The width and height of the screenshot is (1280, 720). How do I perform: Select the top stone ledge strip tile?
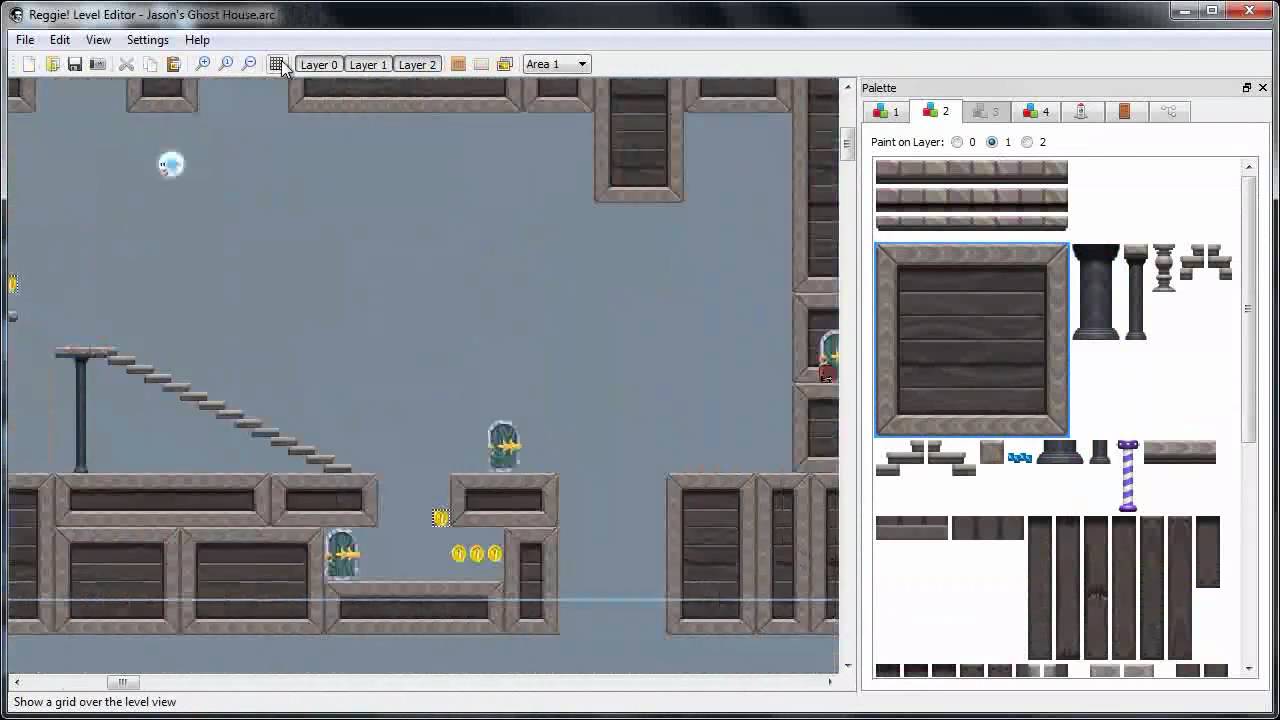[972, 171]
